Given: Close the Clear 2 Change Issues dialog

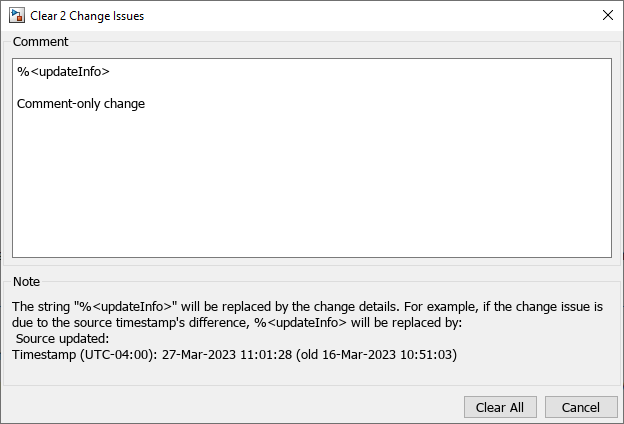Looking at the screenshot, I should click(x=607, y=15).
